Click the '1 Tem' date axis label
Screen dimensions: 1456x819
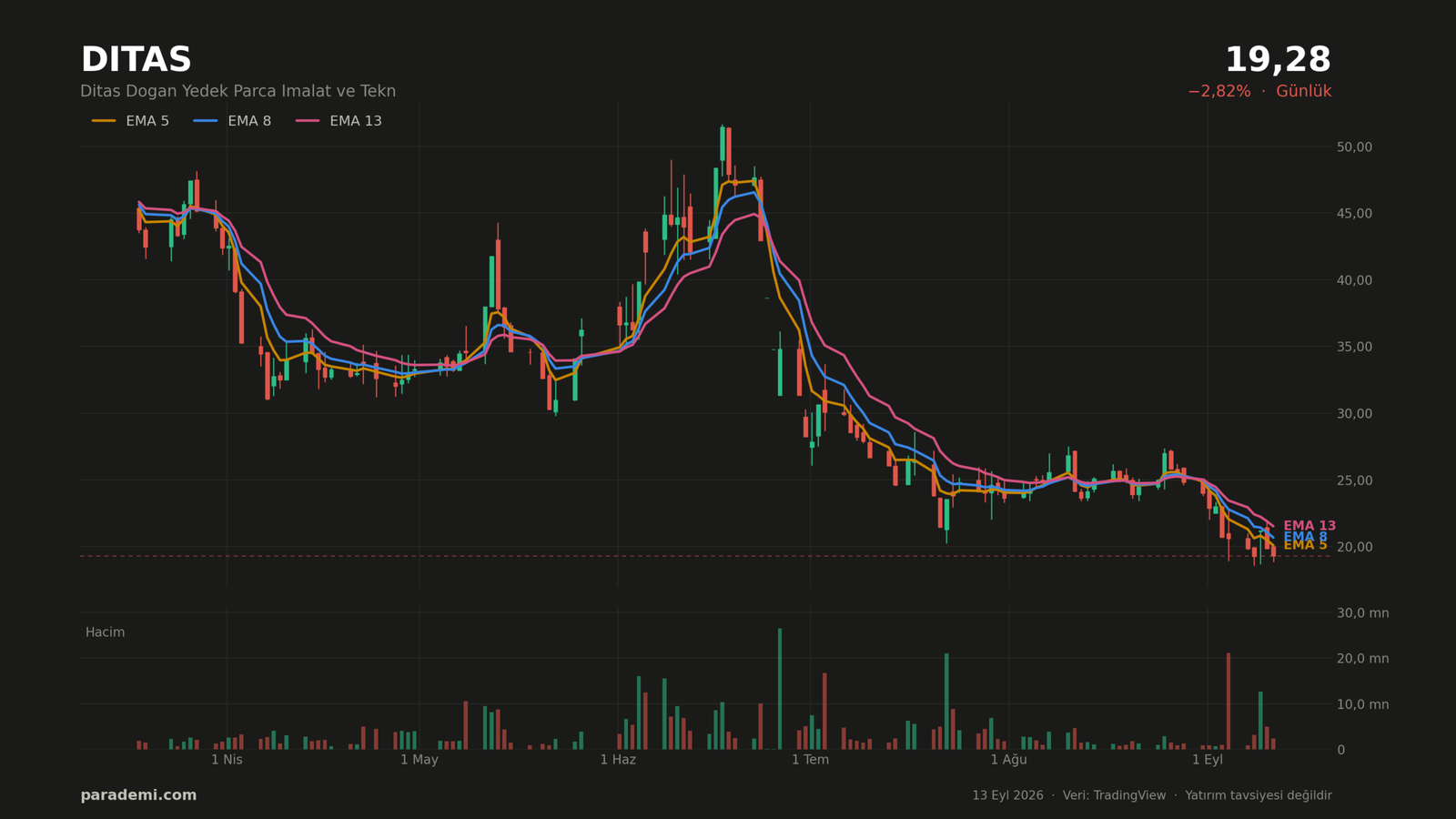click(x=810, y=760)
